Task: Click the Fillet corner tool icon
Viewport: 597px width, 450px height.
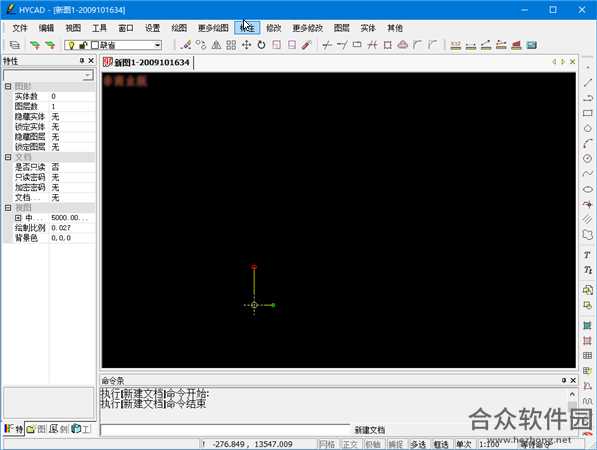Action: (x=418, y=45)
